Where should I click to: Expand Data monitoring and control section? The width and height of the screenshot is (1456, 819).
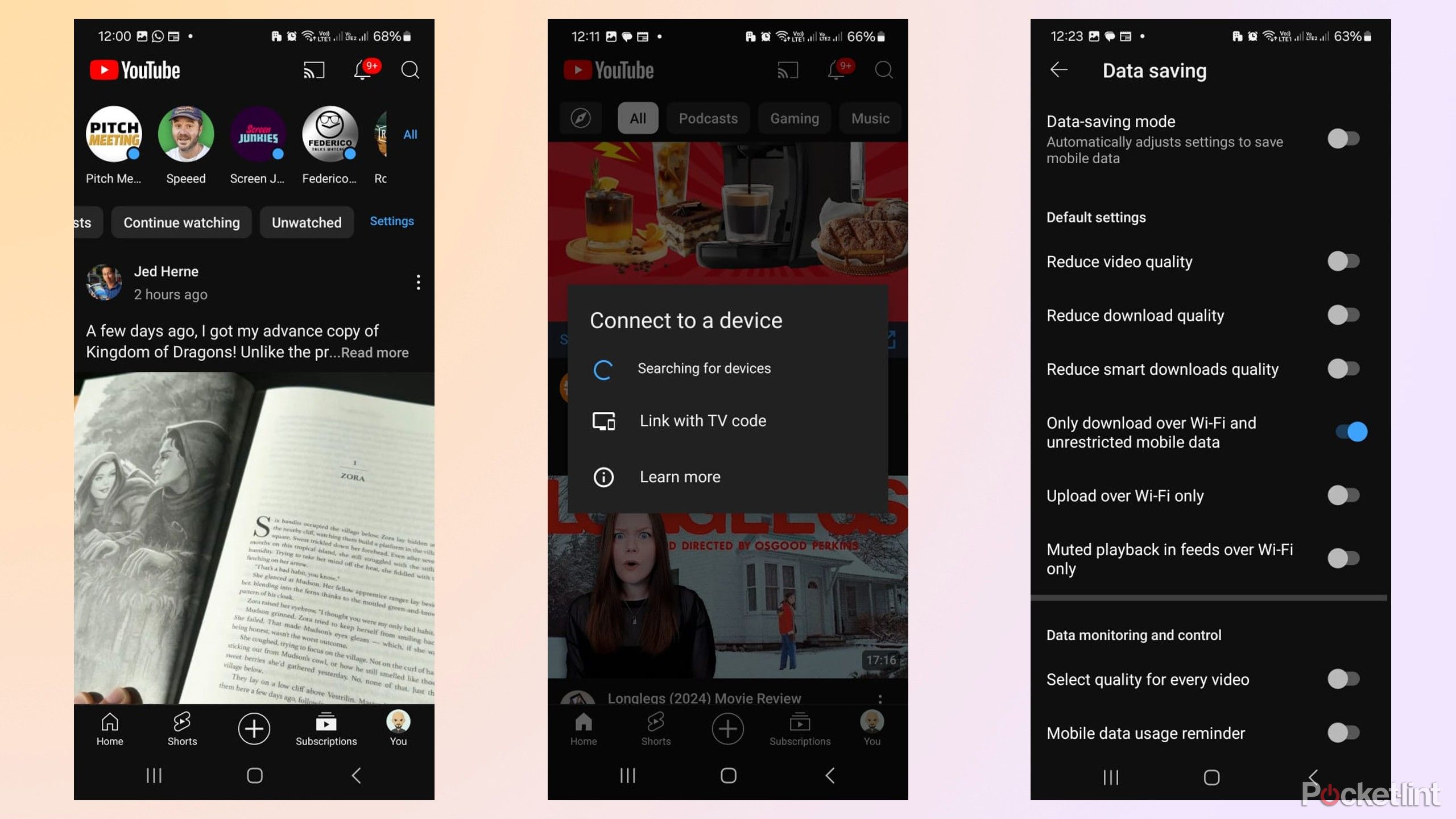pyautogui.click(x=1133, y=634)
